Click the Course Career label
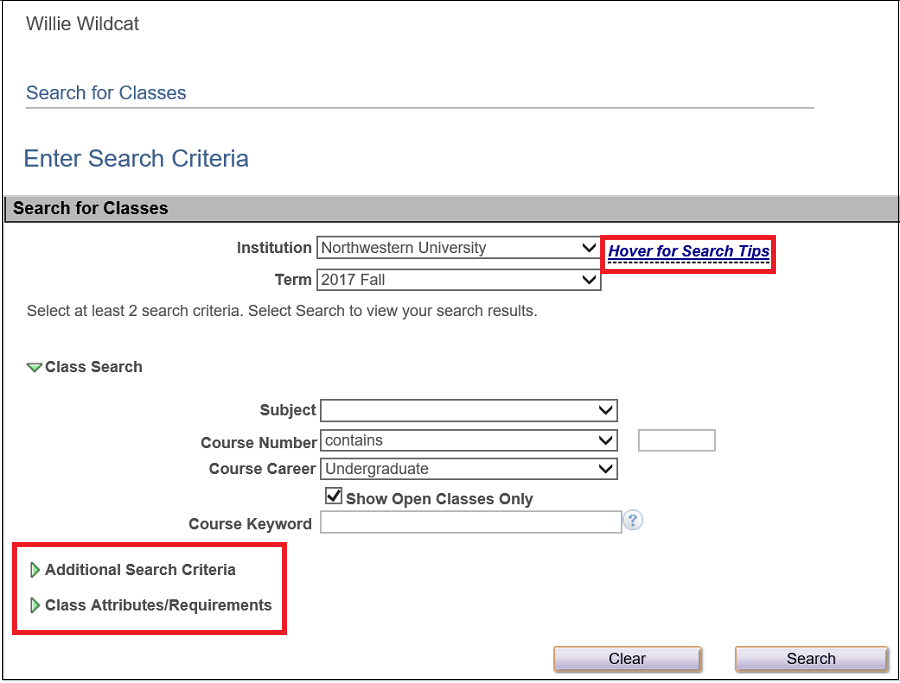This screenshot has width=900, height=683. coord(262,469)
